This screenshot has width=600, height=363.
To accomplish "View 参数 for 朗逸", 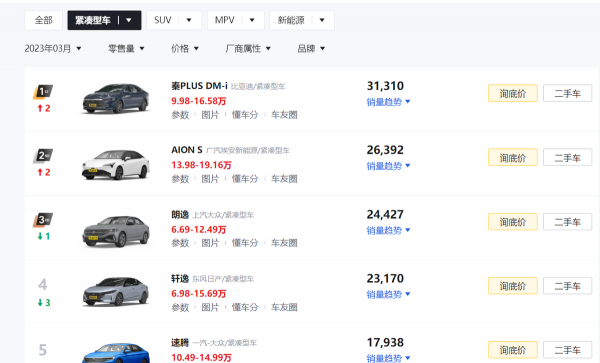I will click(180, 243).
